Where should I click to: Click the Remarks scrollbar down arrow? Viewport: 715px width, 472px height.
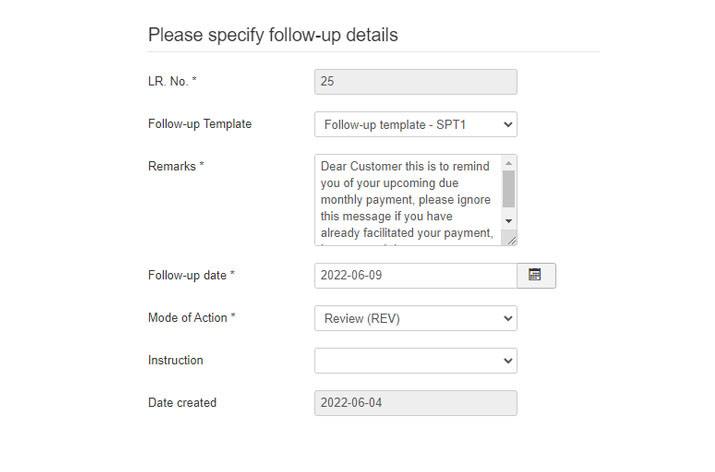click(508, 221)
